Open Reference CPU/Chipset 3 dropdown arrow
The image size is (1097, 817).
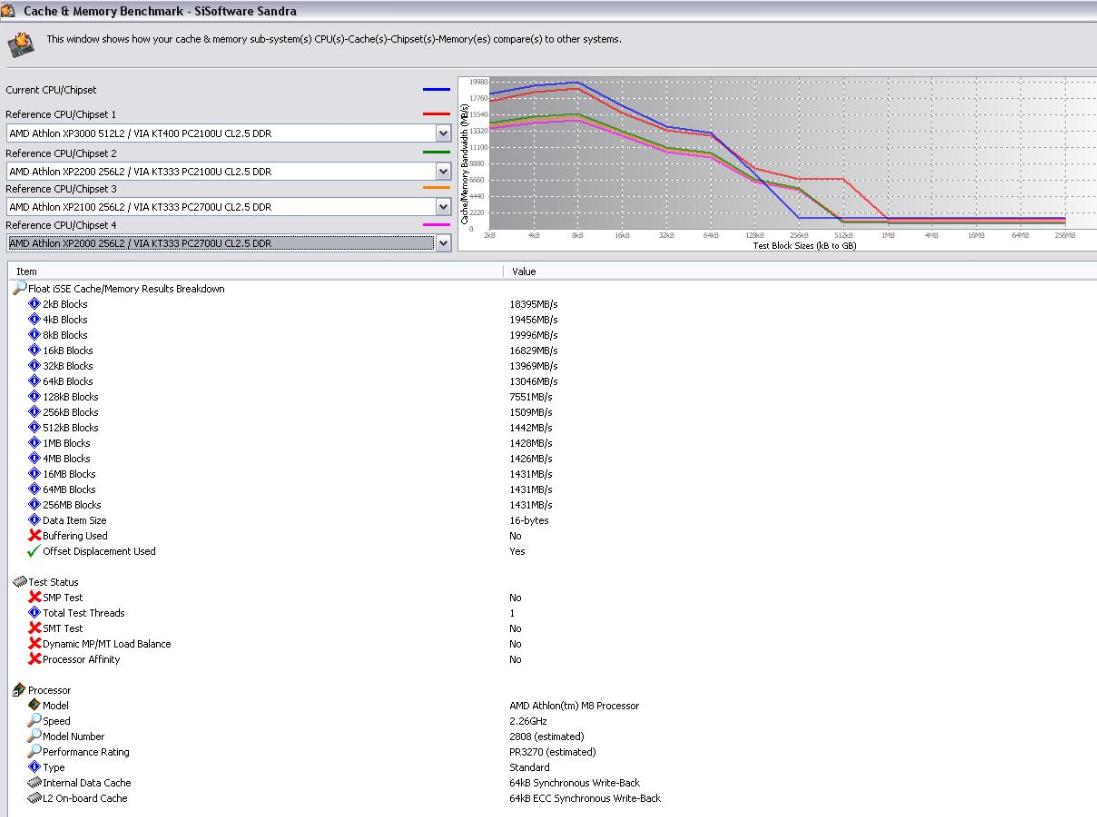(x=443, y=207)
